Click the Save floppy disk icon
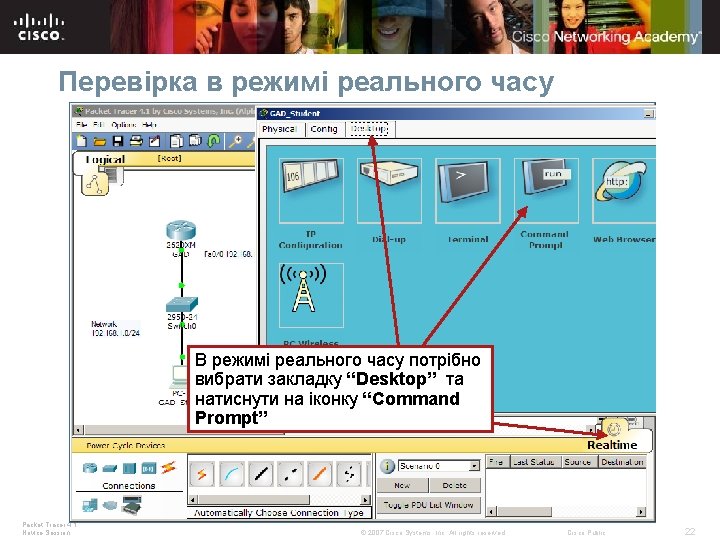The image size is (720, 540). pos(118,141)
